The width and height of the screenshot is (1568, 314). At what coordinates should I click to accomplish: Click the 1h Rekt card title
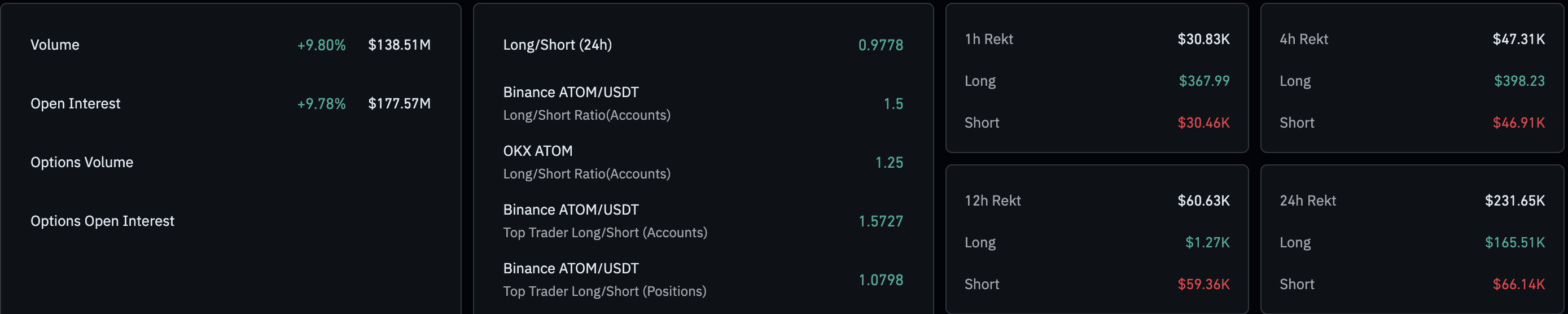coord(988,40)
